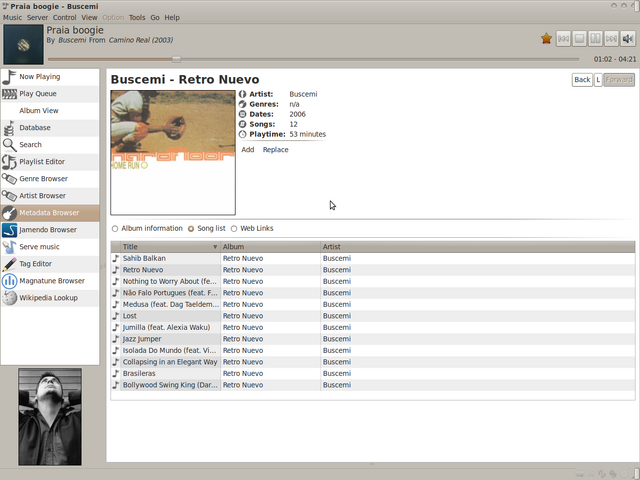Image resolution: width=640 pixels, height=480 pixels.
Task: Select the Metadata Browser
Action: [50, 213]
